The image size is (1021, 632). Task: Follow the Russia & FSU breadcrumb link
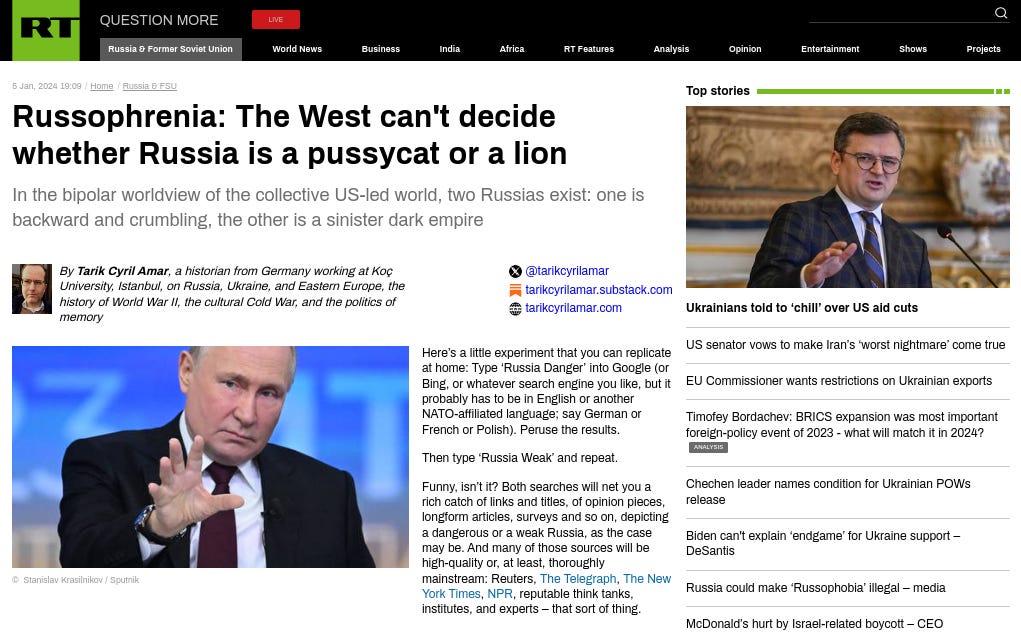[x=150, y=86]
